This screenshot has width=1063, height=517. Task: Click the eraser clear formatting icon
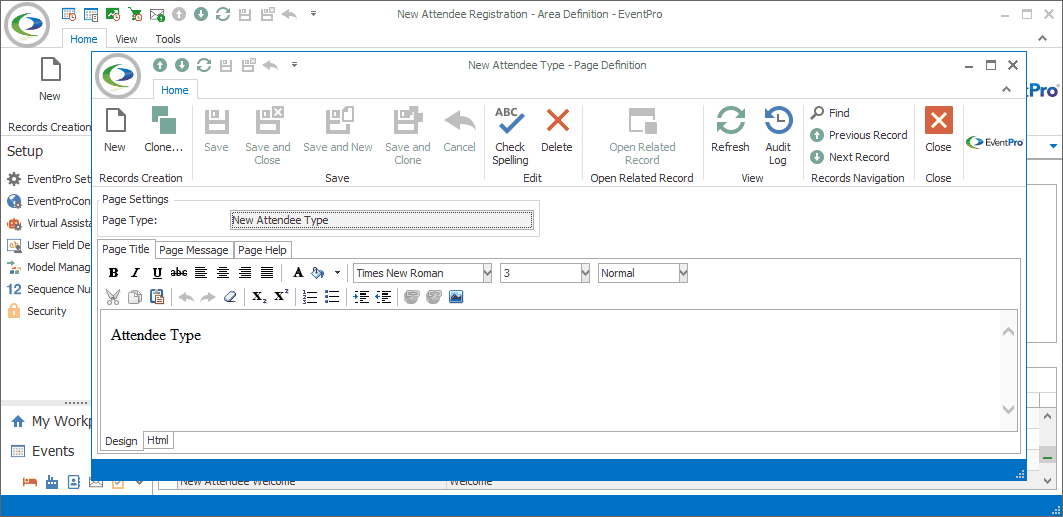pyautogui.click(x=230, y=296)
